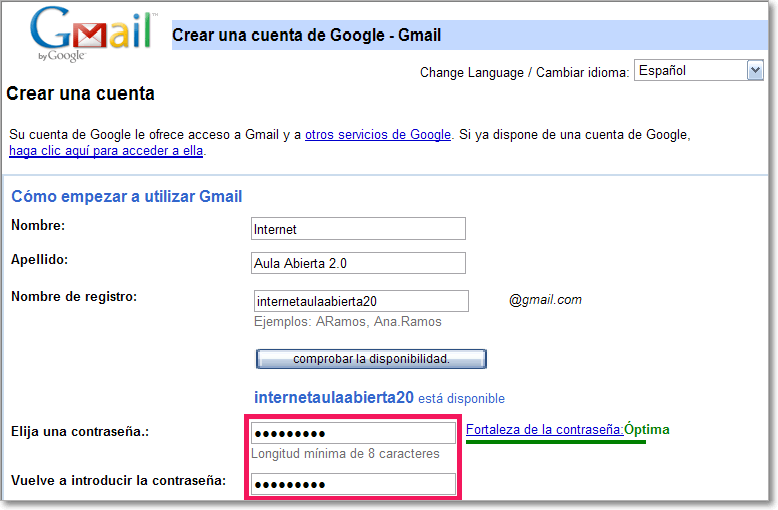Screen dimensions: 778x510
Task: Click the 'Óptima' strength rating text
Action: pyautogui.click(x=647, y=429)
